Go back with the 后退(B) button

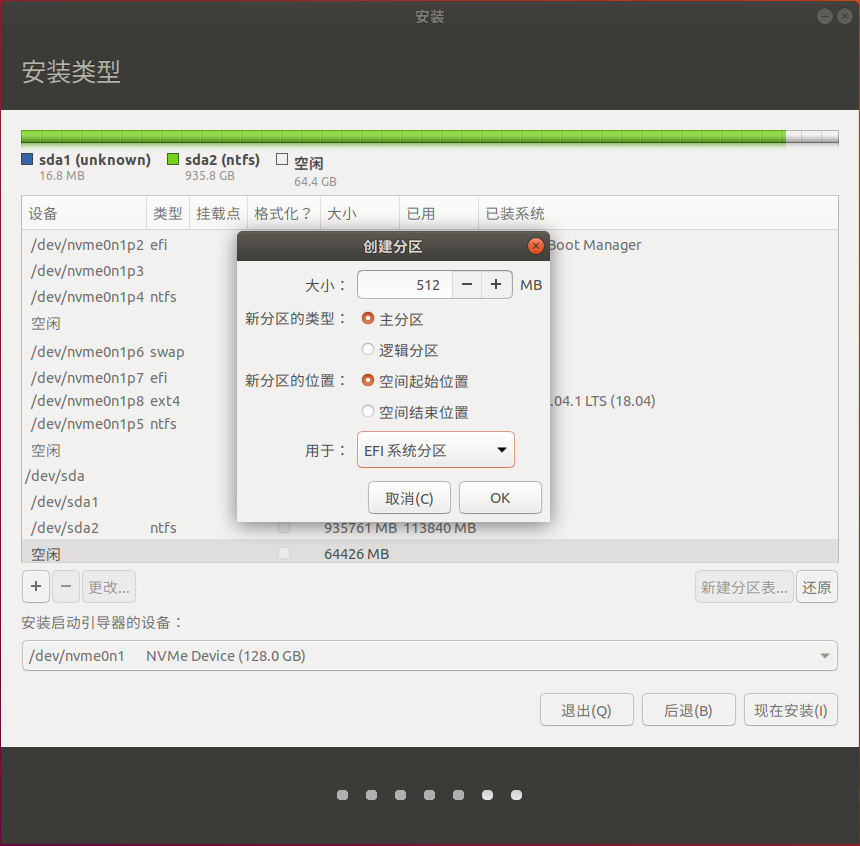(x=688, y=710)
